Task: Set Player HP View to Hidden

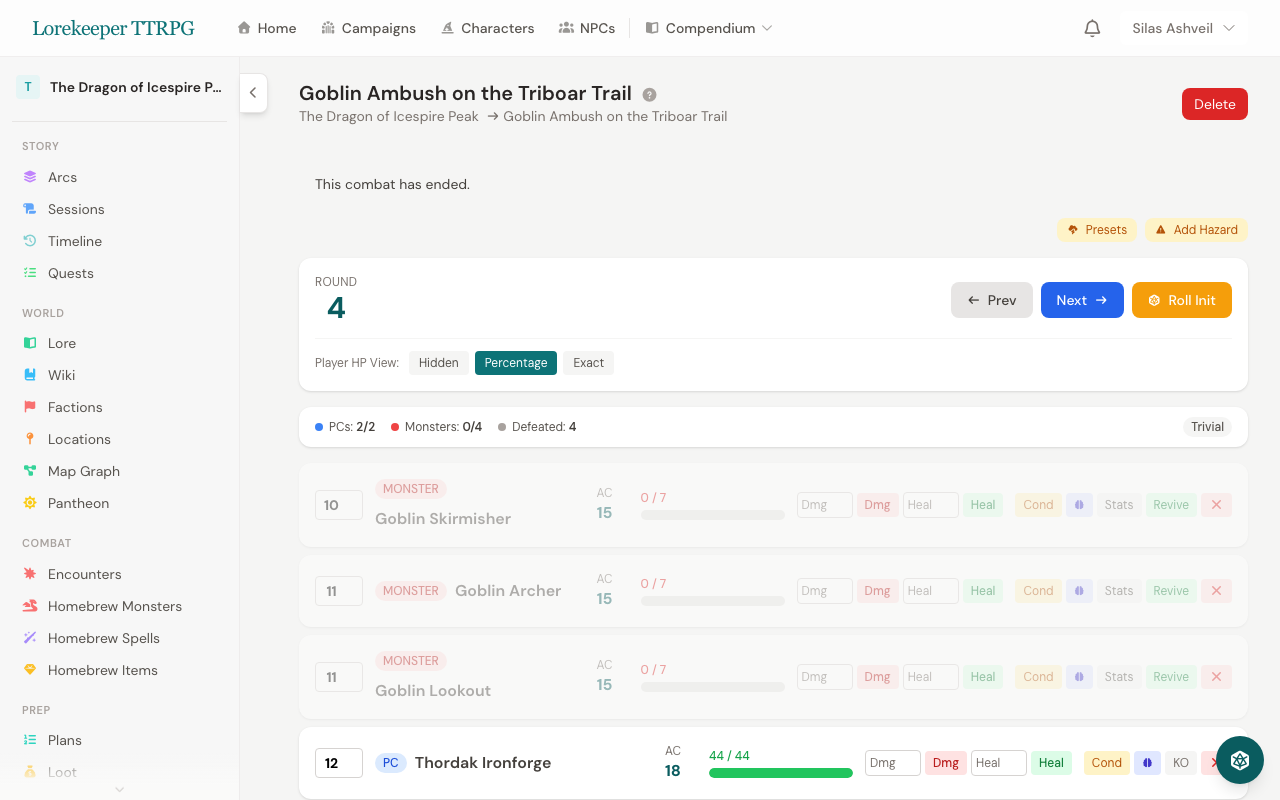Action: (x=438, y=362)
